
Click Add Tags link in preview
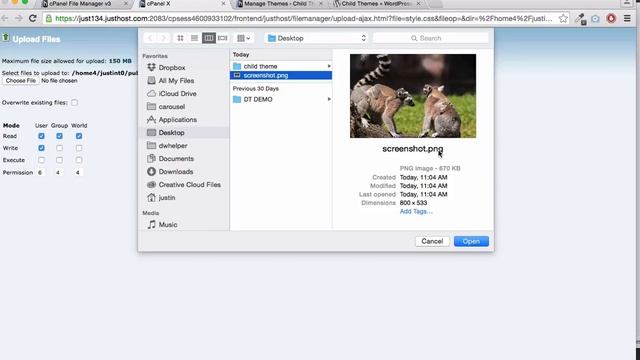coord(416,211)
